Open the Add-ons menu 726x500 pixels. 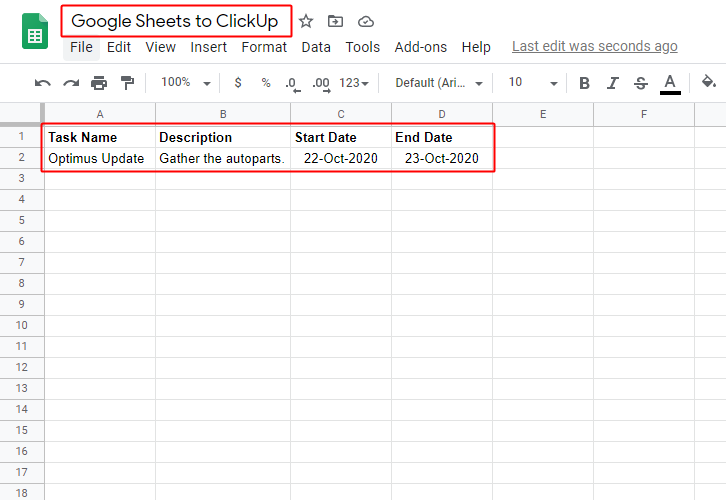click(420, 47)
